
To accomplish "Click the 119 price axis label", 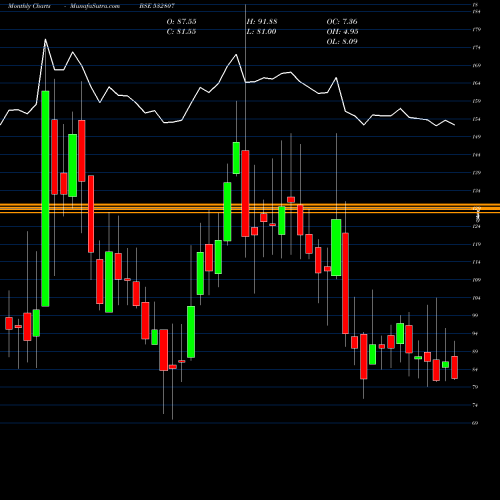I will [477, 244].
